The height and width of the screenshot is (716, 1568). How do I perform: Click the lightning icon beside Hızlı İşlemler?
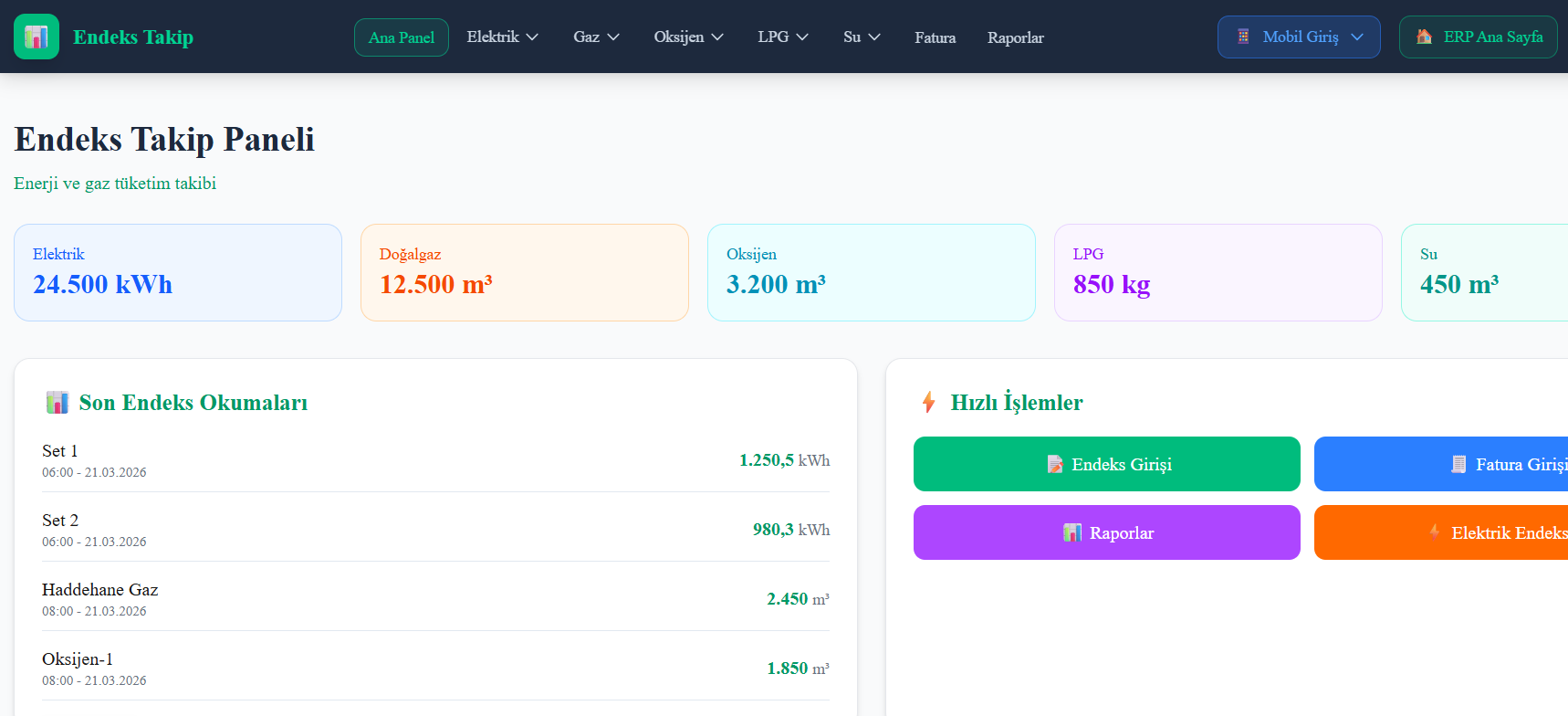tap(929, 402)
